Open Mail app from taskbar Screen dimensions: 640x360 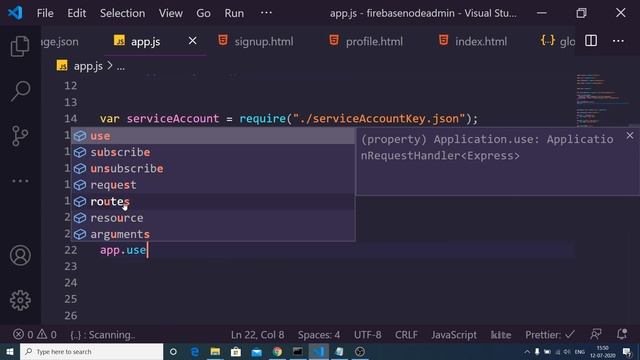(x=256, y=351)
